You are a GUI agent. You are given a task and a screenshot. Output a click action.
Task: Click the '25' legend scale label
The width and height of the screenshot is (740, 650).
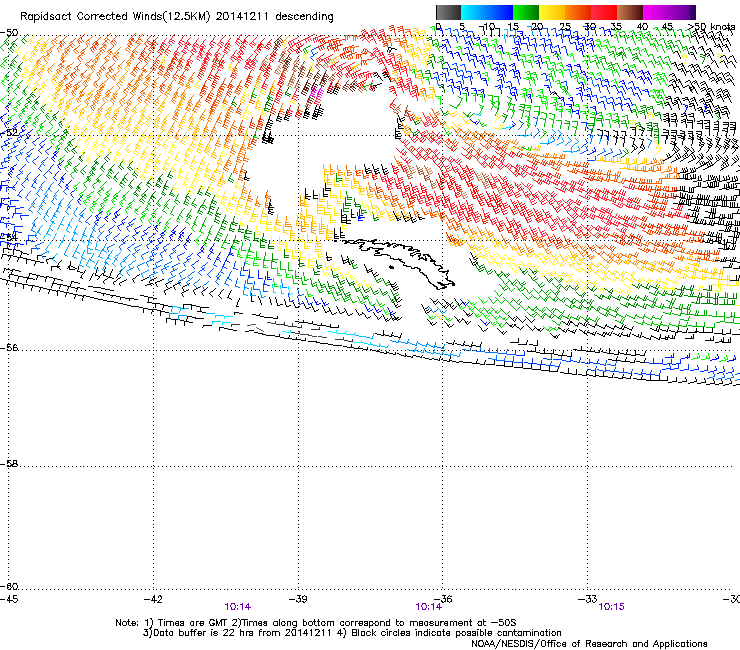(x=565, y=26)
